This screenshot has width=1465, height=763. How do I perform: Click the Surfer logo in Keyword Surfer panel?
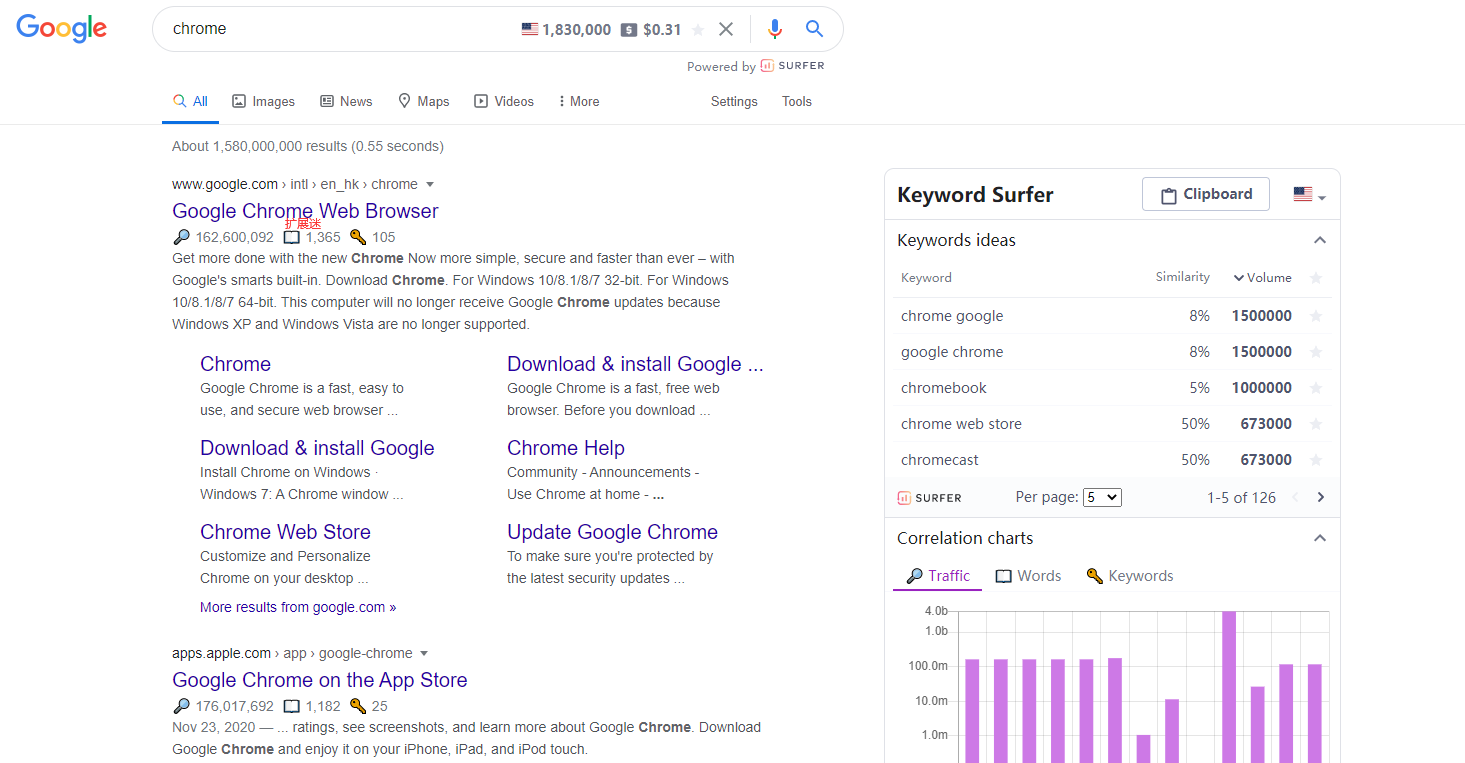tap(929, 497)
